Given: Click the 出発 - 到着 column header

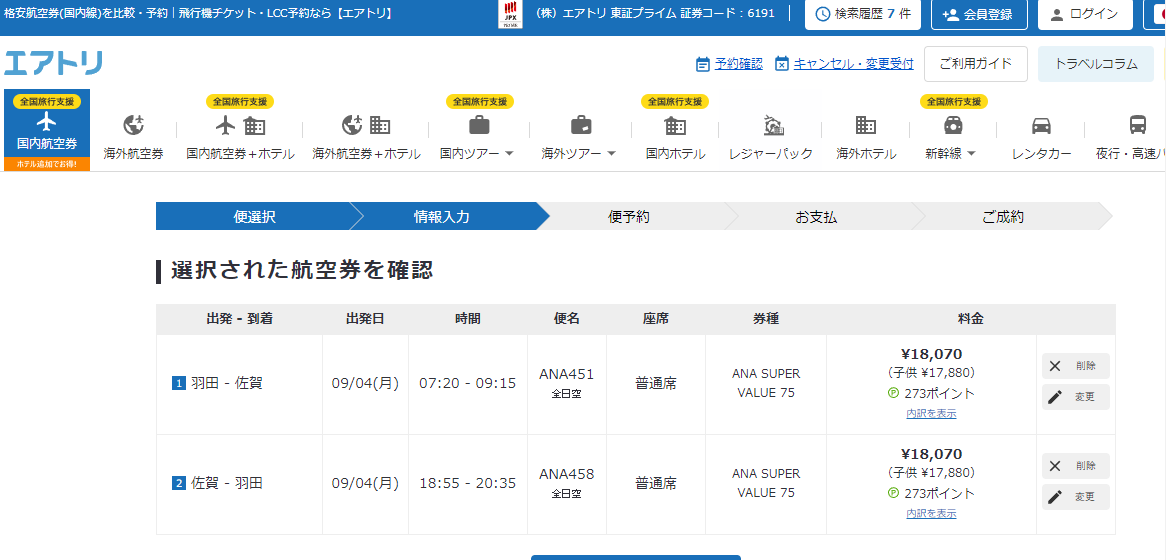Looking at the screenshot, I should (239, 319).
